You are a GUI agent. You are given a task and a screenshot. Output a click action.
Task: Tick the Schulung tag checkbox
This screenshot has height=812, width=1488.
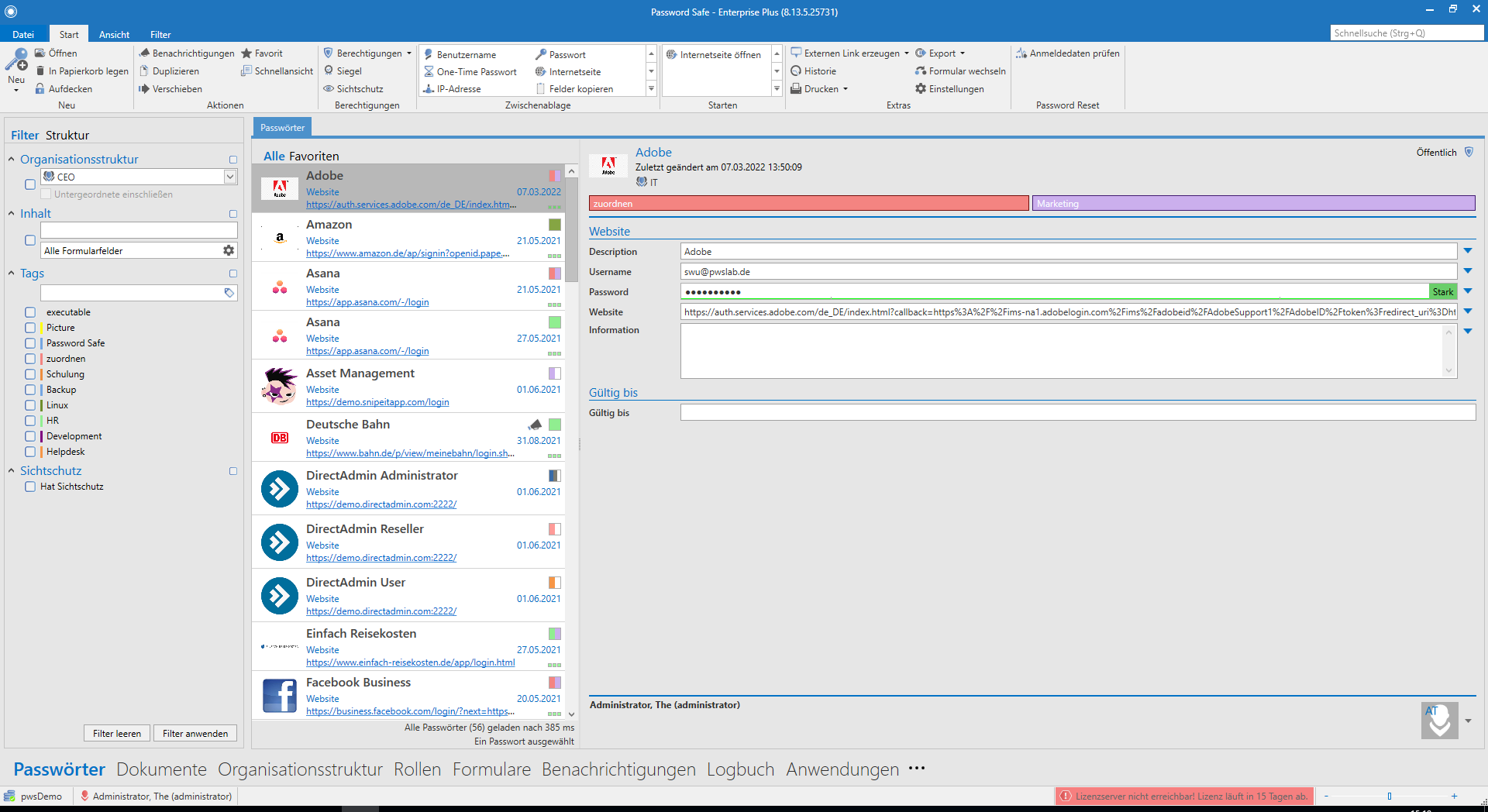click(30, 374)
